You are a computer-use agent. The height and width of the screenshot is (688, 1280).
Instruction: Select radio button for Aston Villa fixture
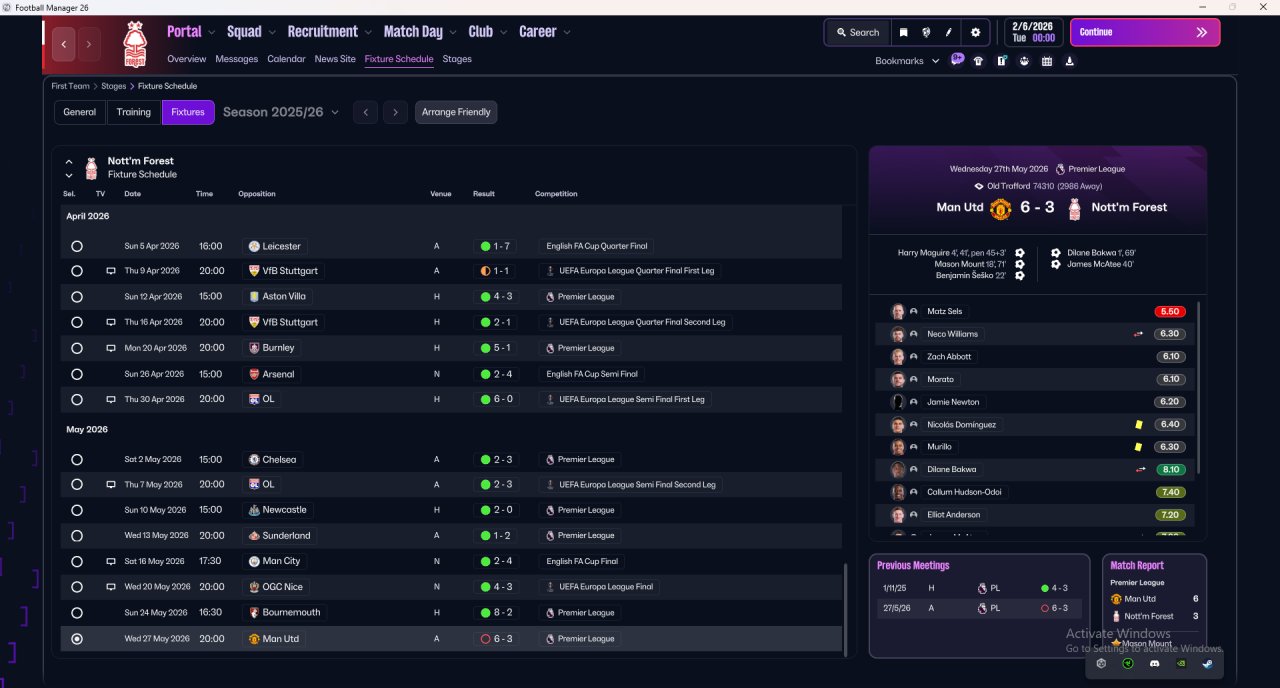pos(77,297)
